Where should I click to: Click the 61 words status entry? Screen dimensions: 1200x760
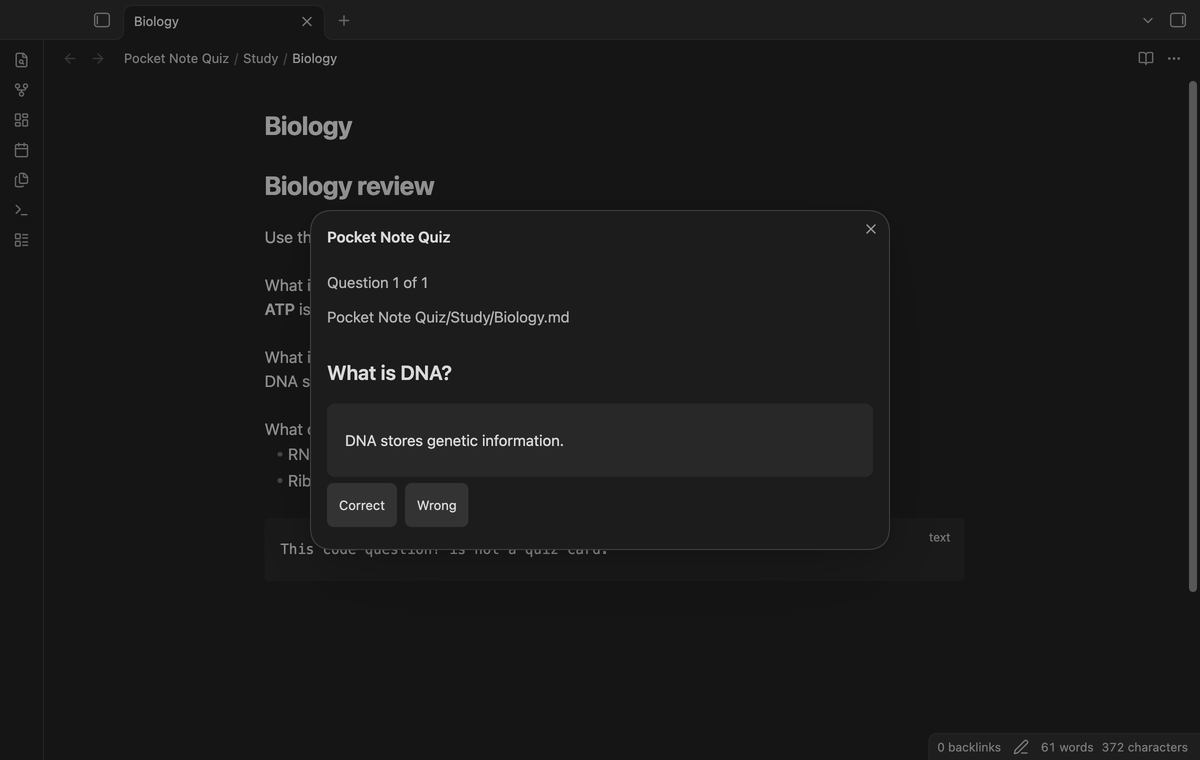pyautogui.click(x=1067, y=747)
